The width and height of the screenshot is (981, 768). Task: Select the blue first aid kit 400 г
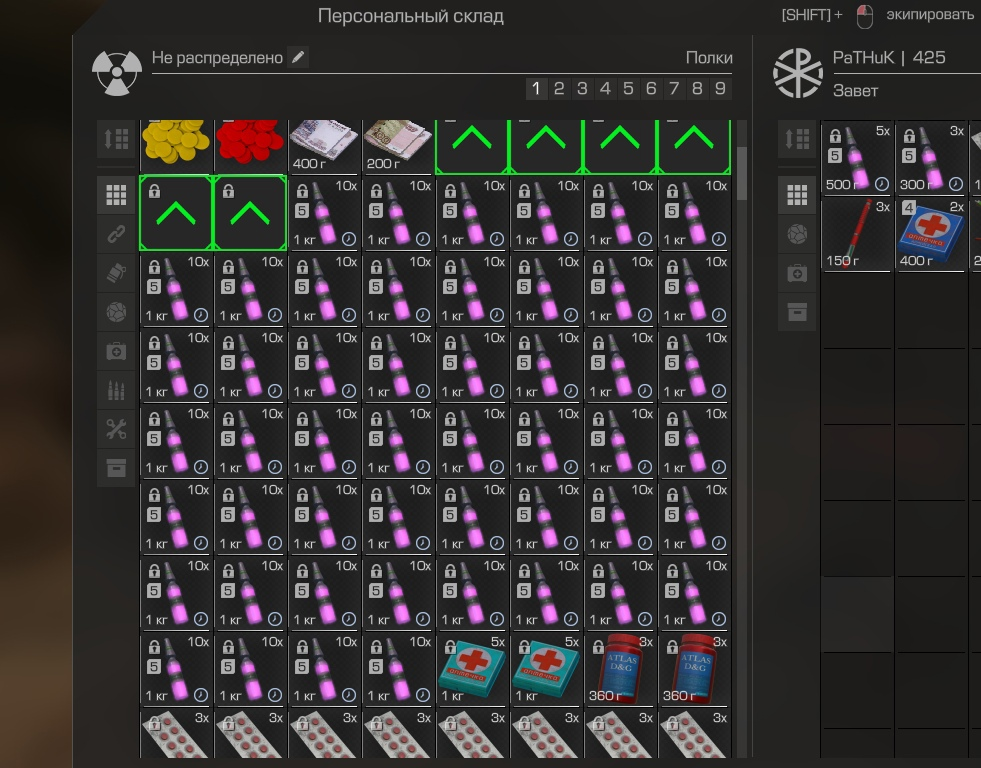tap(932, 233)
